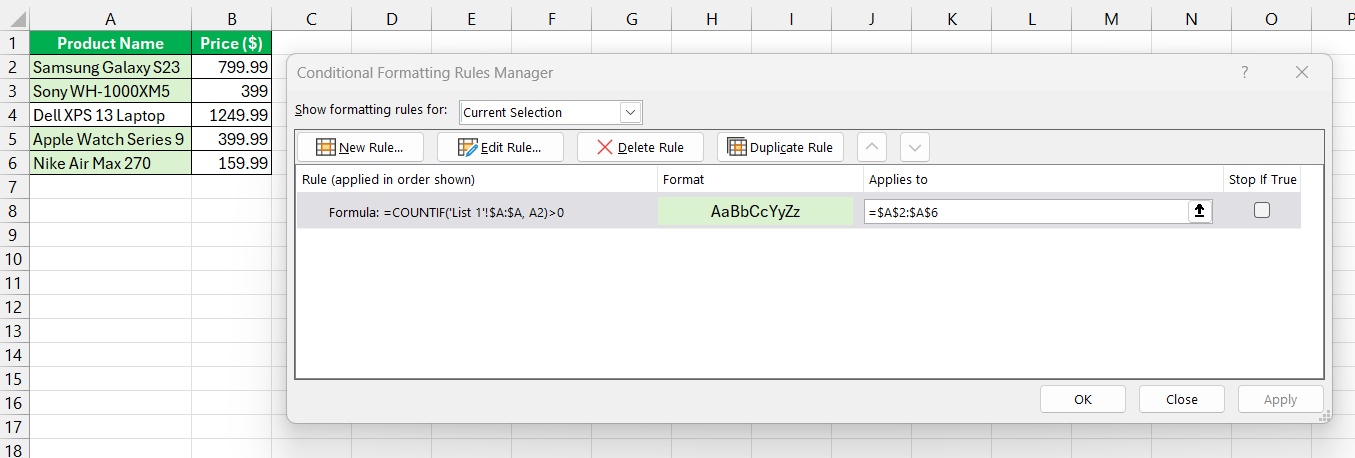
Task: Select the 399.99 price cell
Action: click(x=232, y=139)
